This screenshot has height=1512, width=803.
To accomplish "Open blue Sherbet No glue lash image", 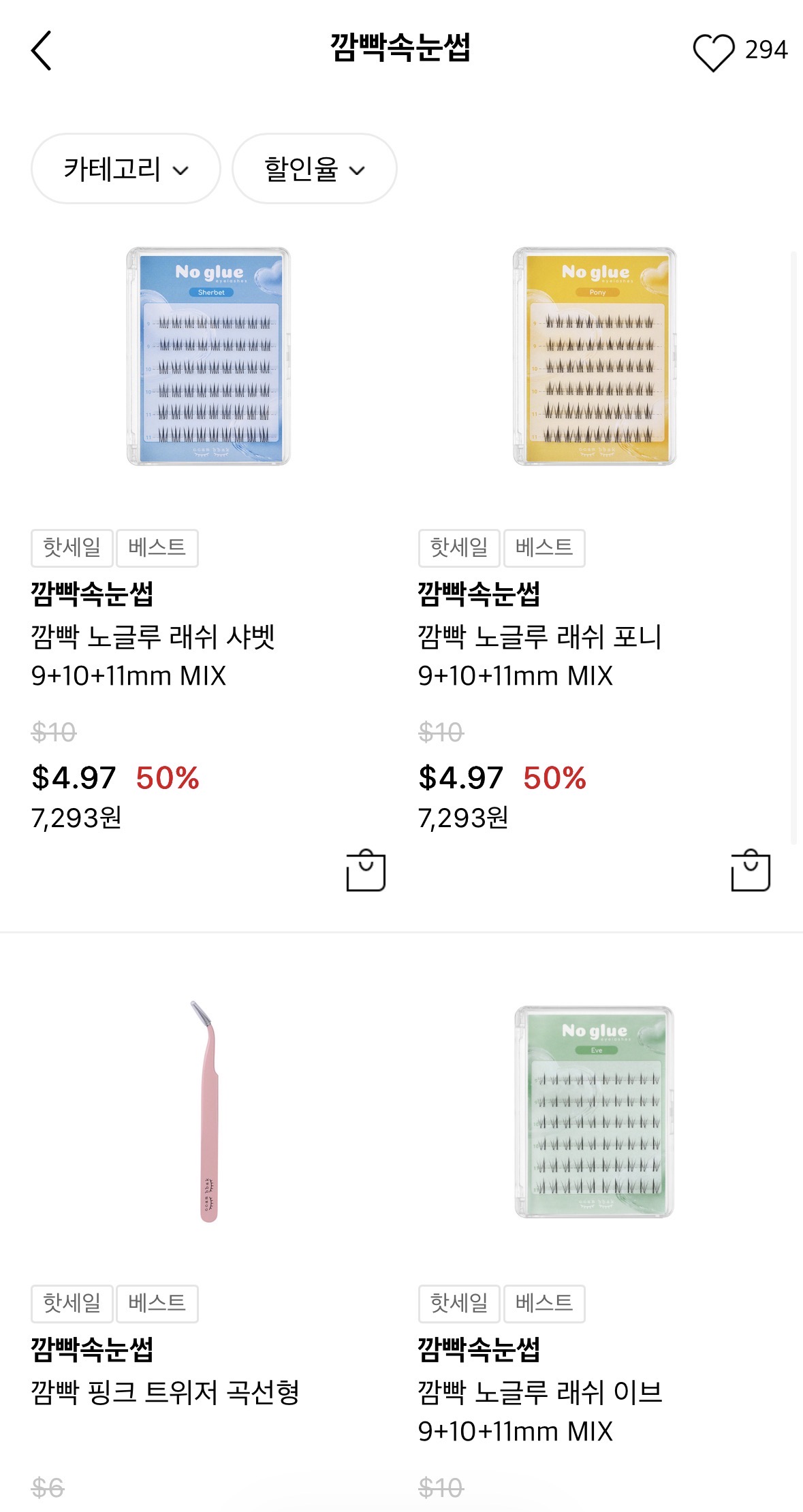I will [208, 356].
